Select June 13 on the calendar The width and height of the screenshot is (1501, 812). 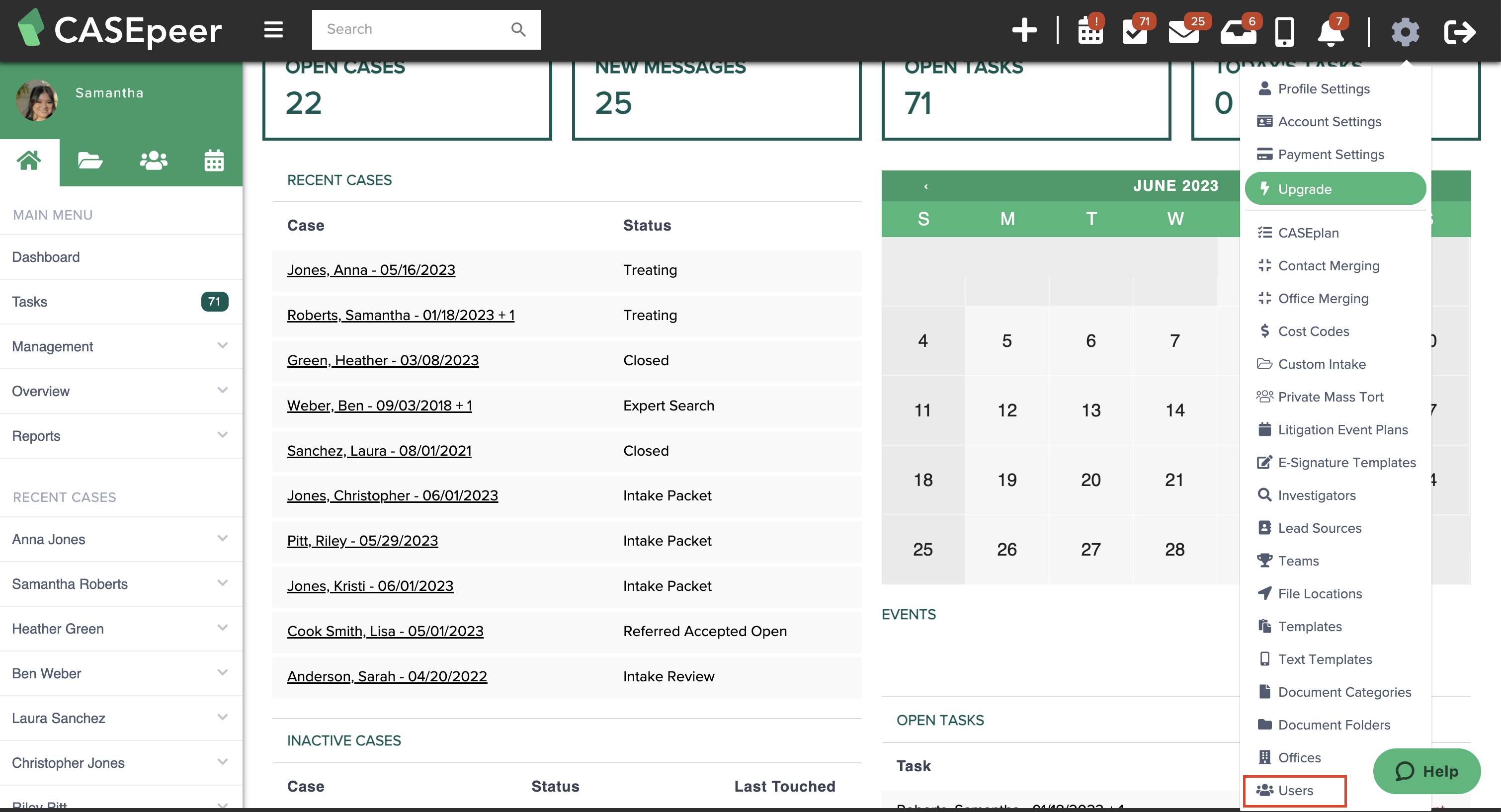click(1091, 410)
